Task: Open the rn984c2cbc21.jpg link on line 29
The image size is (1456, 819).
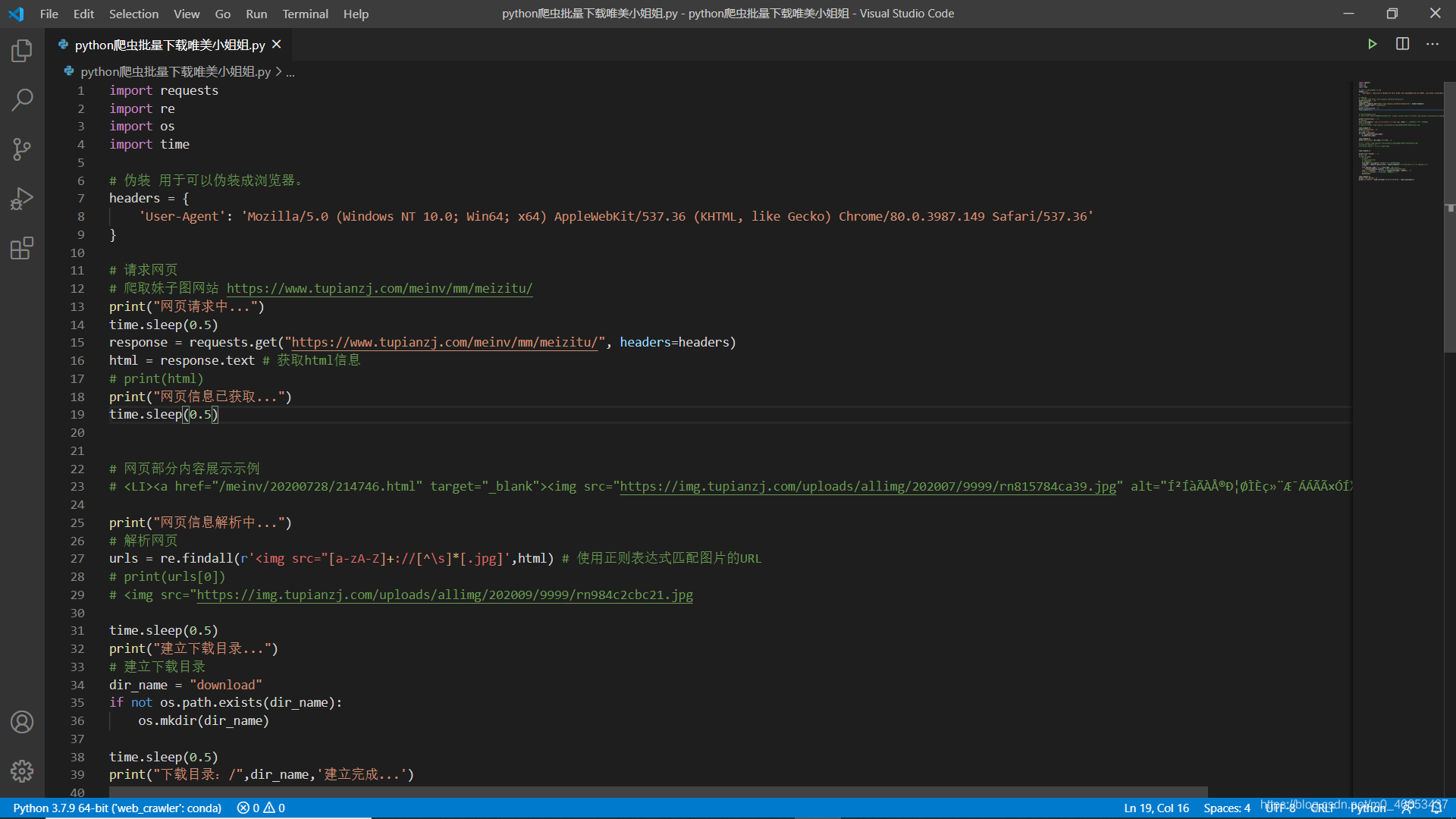Action: pyautogui.click(x=444, y=595)
